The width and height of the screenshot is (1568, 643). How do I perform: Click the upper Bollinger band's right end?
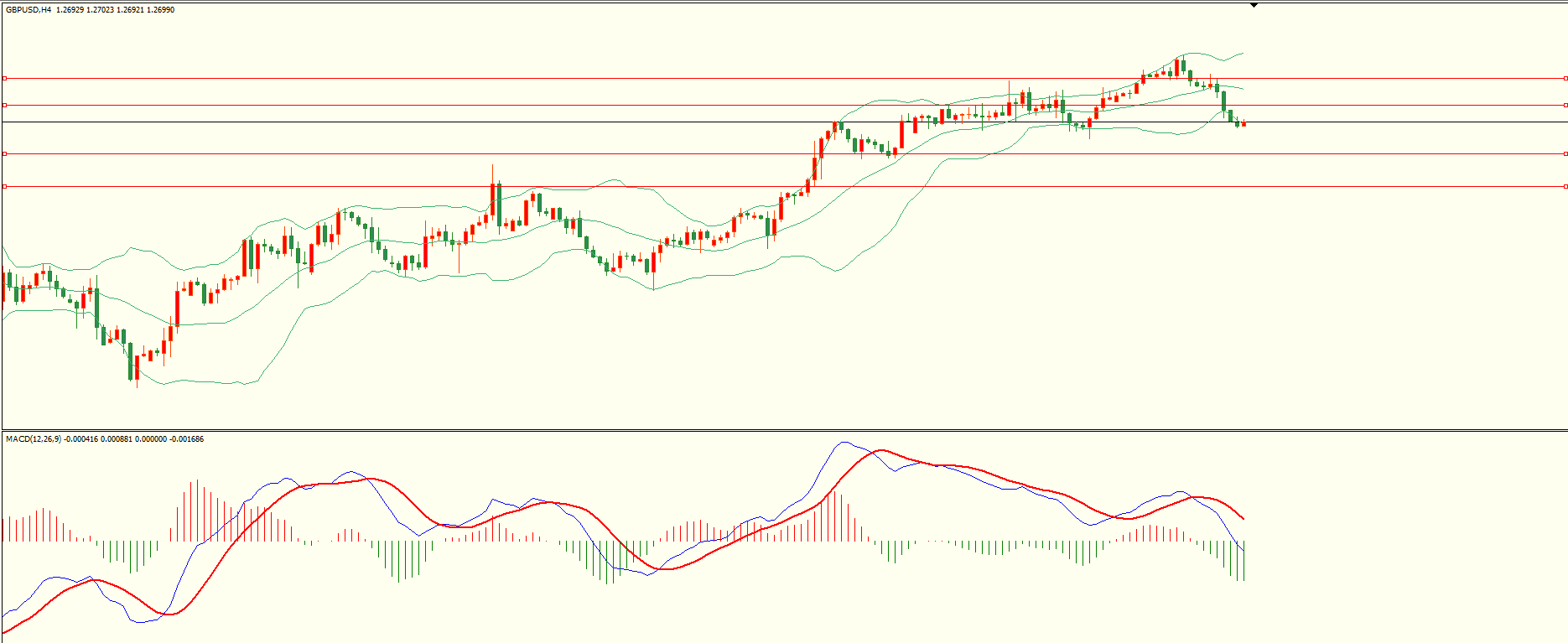click(1242, 54)
